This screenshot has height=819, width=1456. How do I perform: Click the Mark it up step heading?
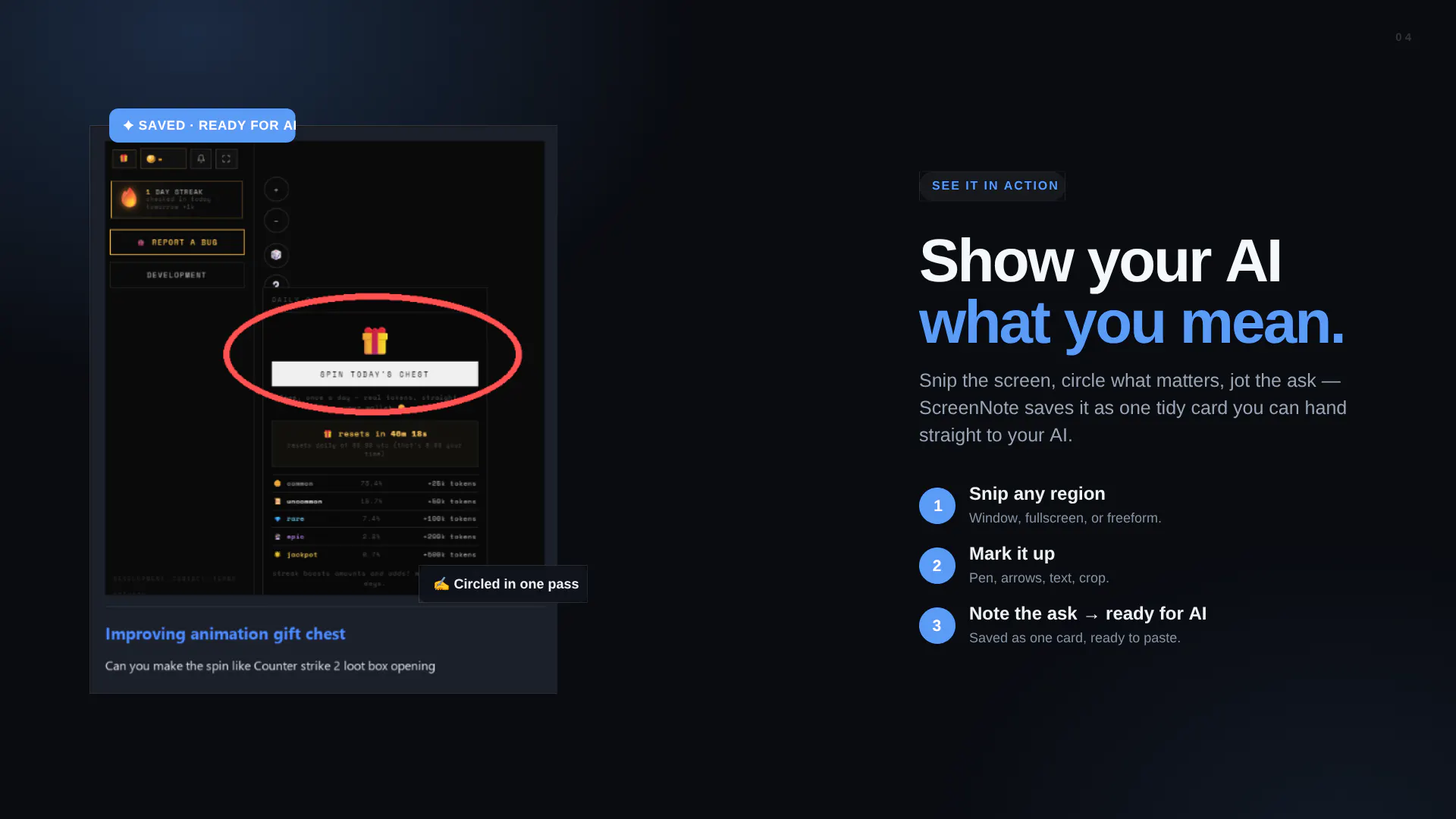(x=1012, y=554)
